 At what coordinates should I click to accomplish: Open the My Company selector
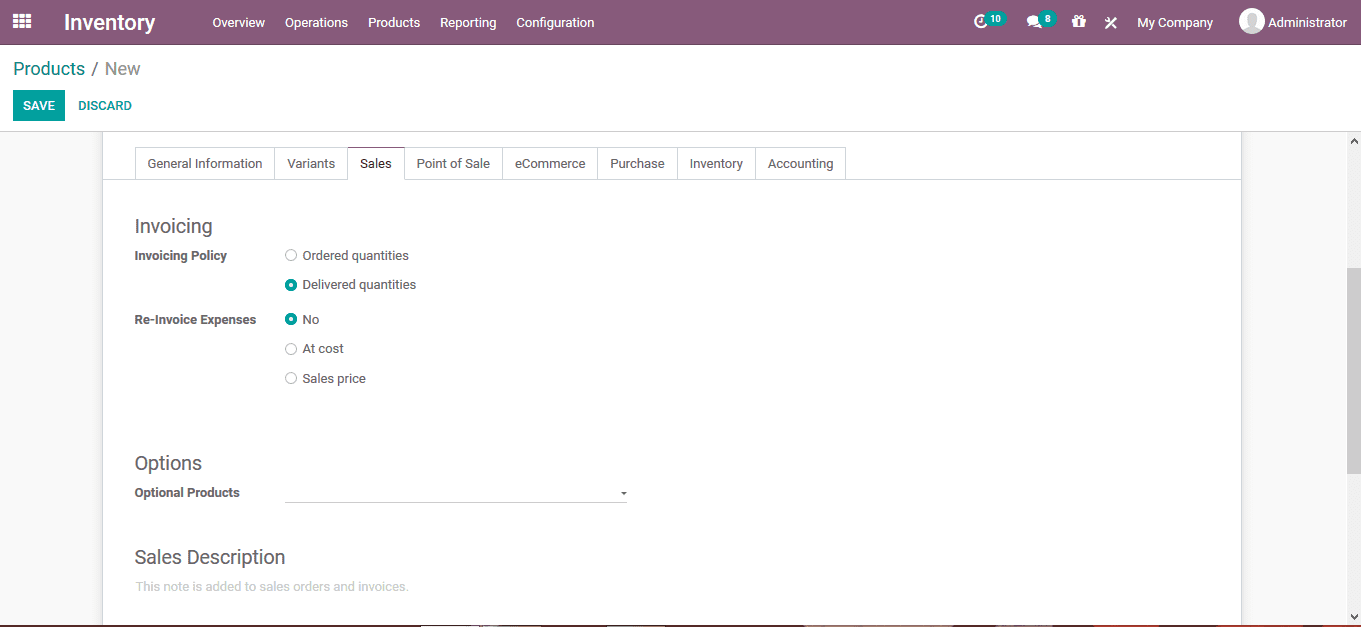pos(1175,22)
